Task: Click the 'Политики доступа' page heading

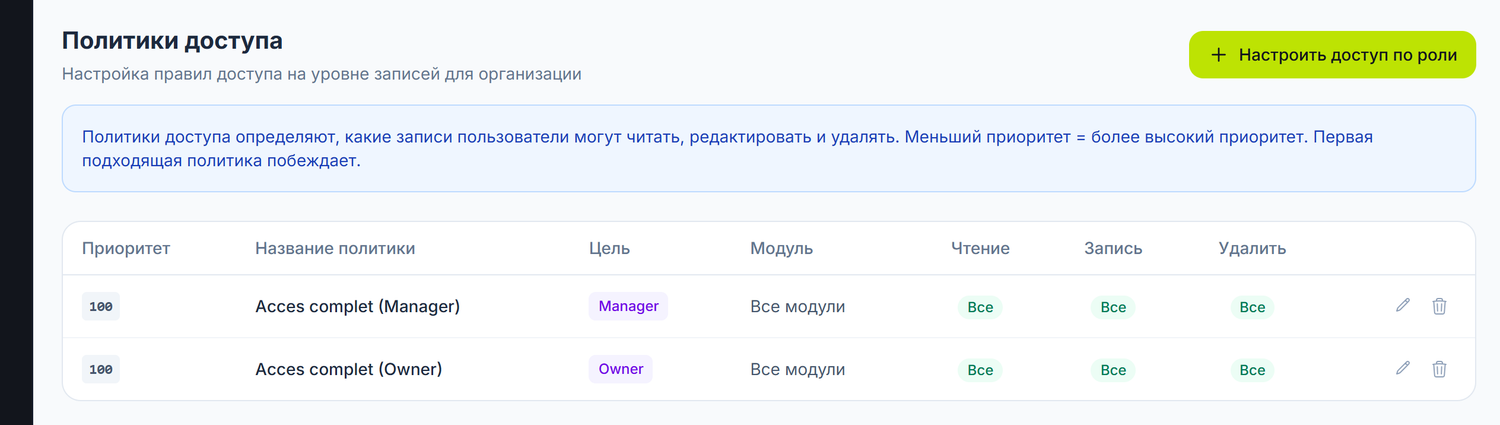Action: tap(173, 41)
